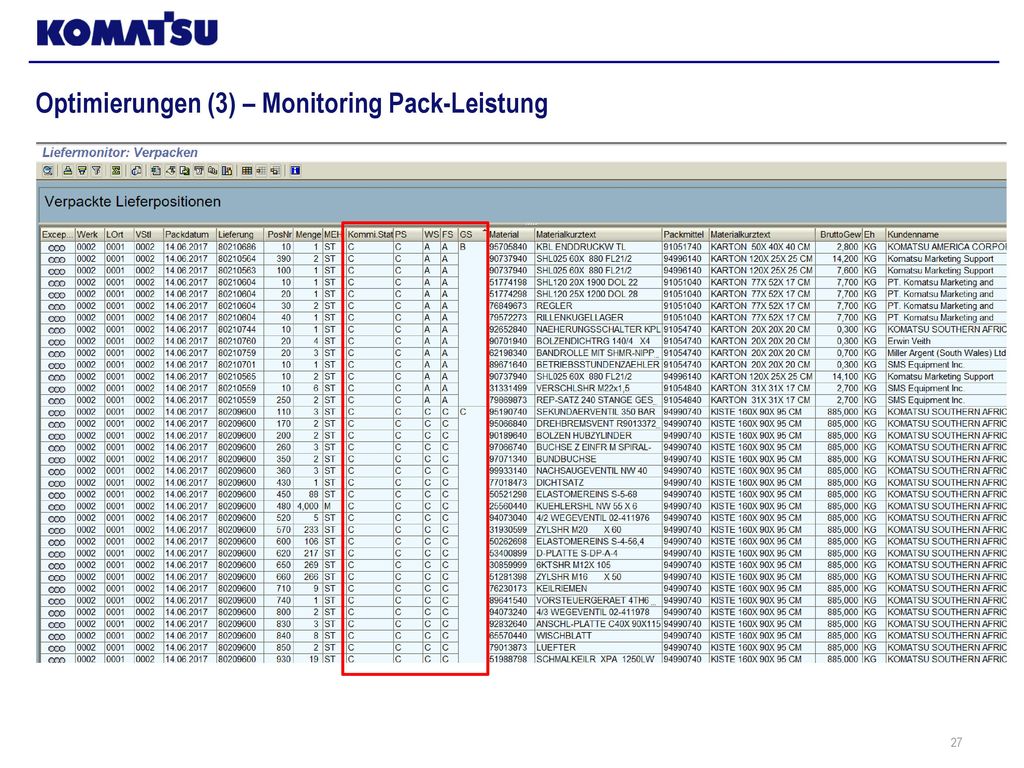Sort descending with the toolbar icon

pos(82,171)
